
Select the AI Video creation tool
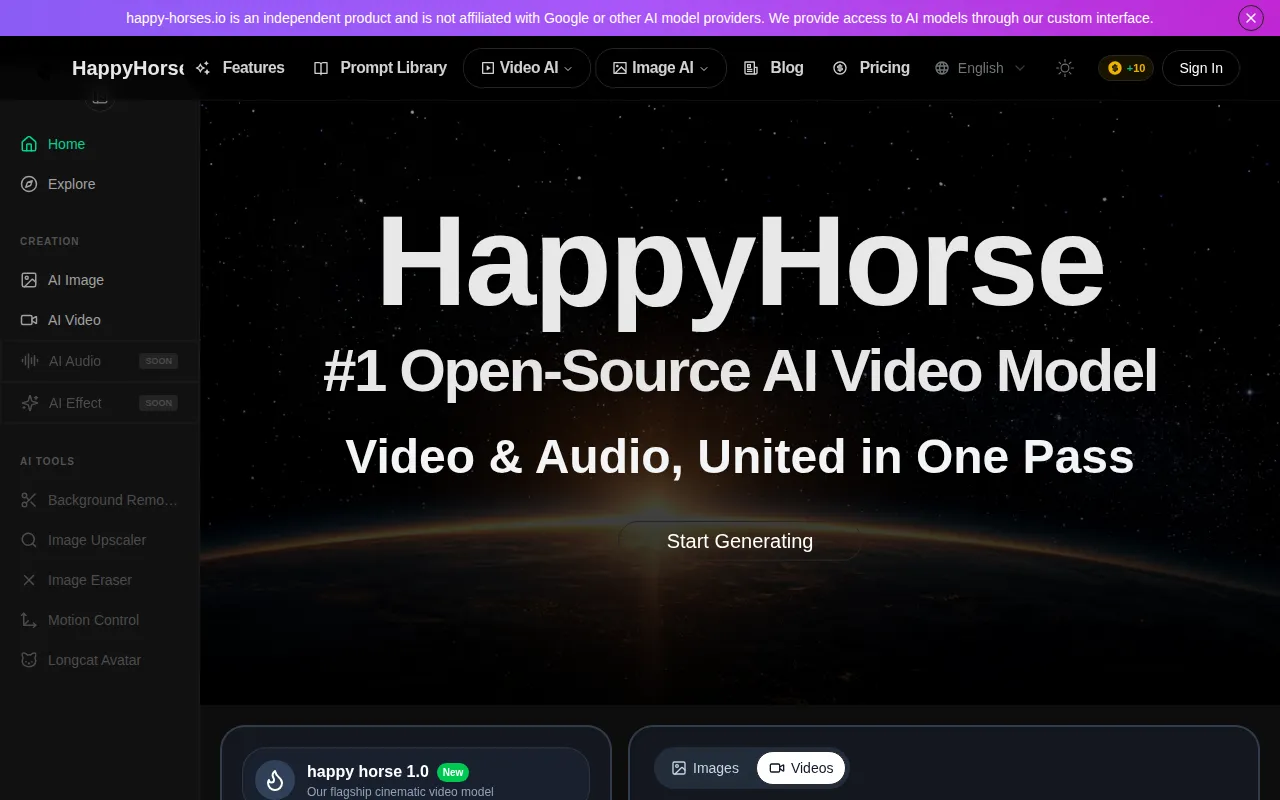coord(74,320)
